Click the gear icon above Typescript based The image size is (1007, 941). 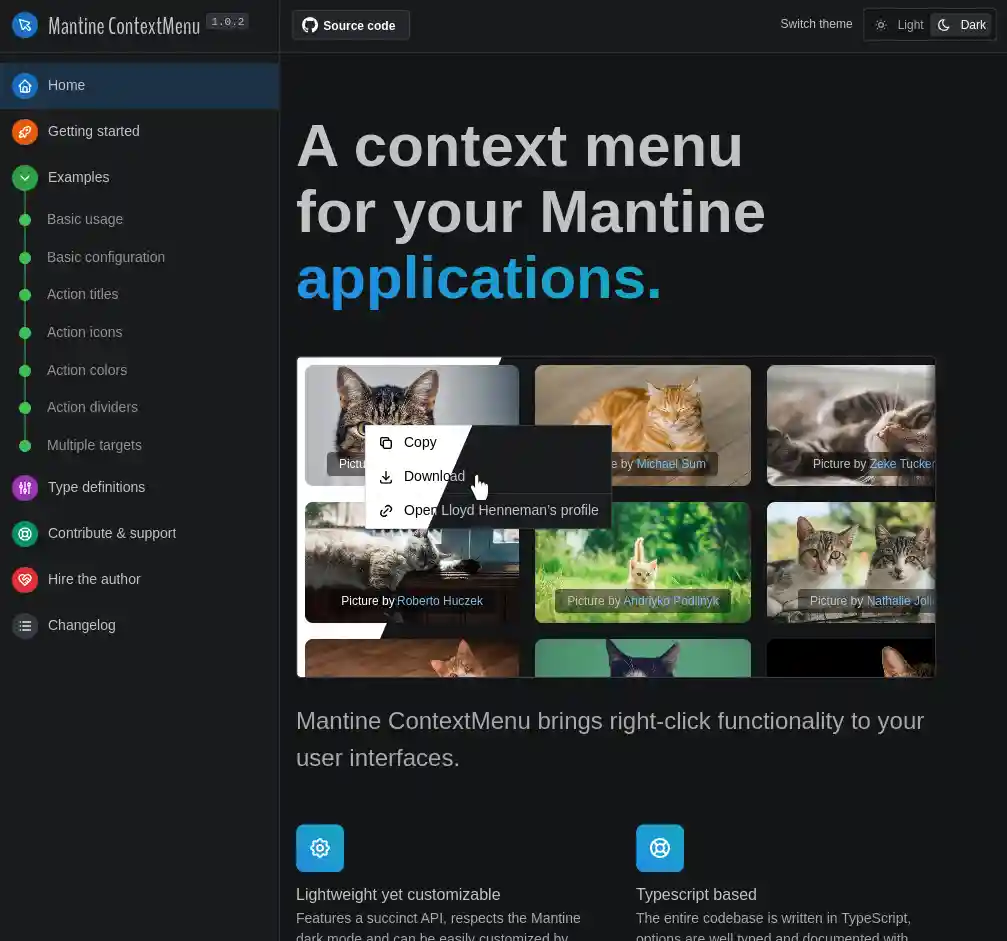[659, 847]
